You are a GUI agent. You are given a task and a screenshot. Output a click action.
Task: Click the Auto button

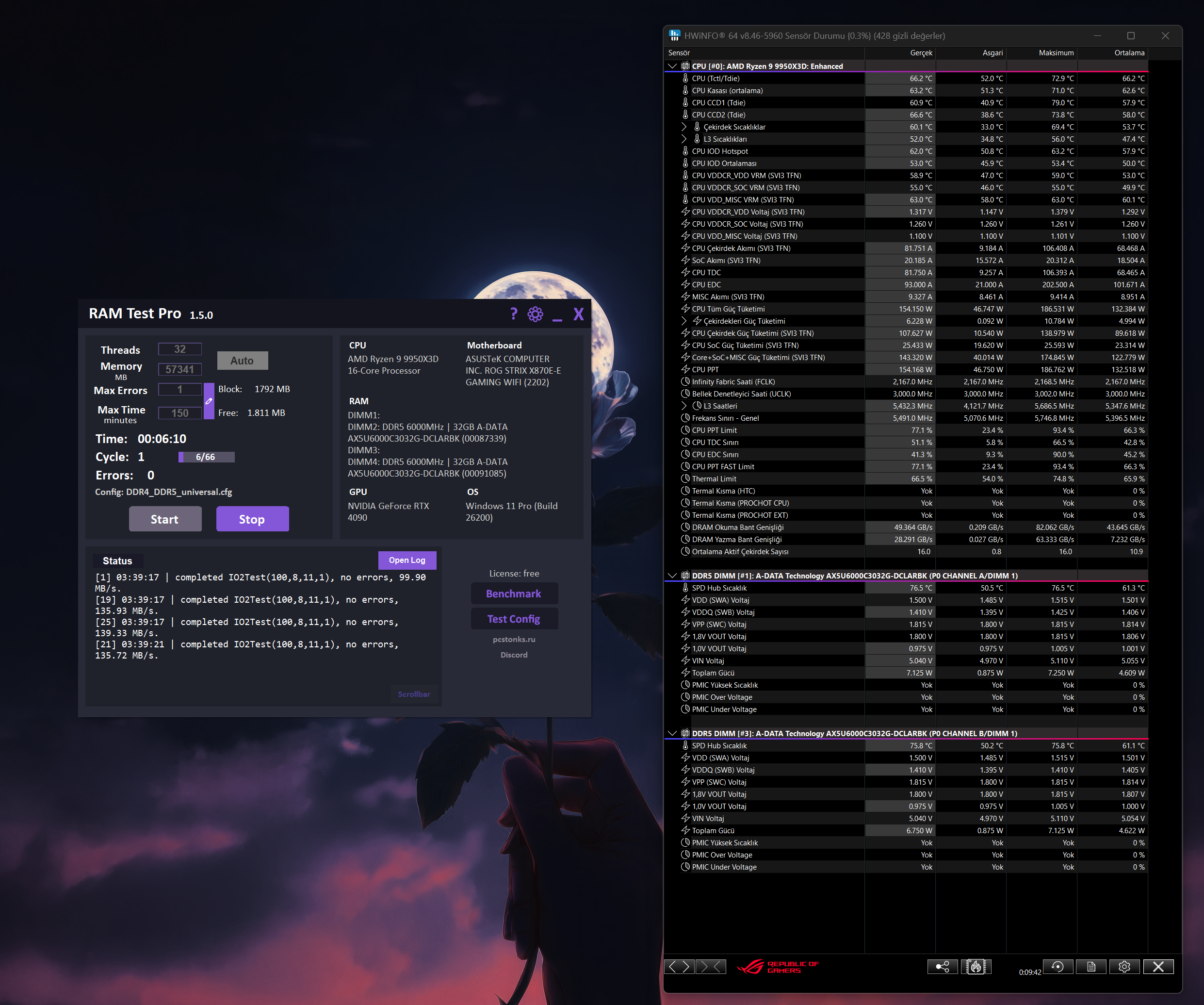point(243,360)
